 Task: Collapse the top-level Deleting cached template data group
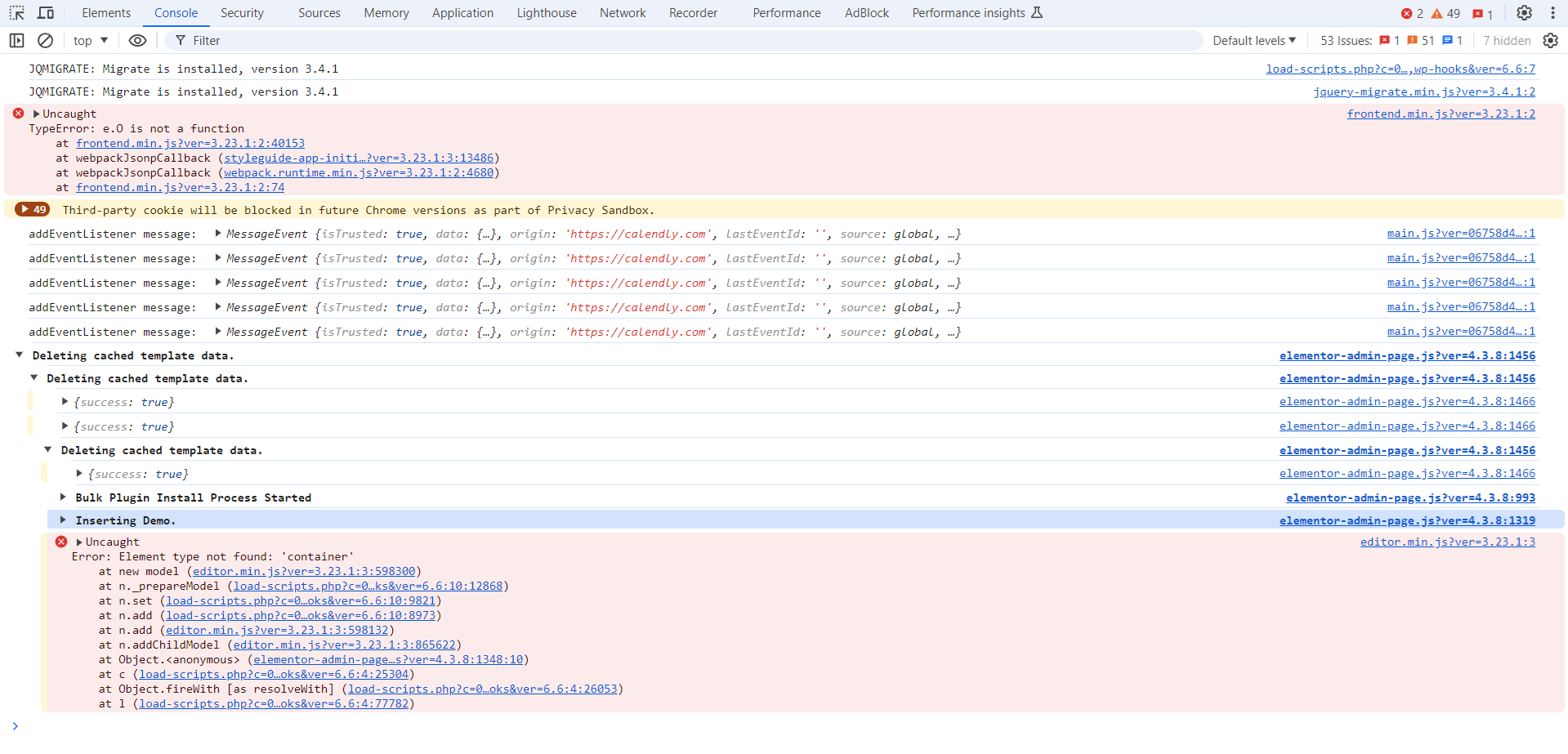pos(19,355)
